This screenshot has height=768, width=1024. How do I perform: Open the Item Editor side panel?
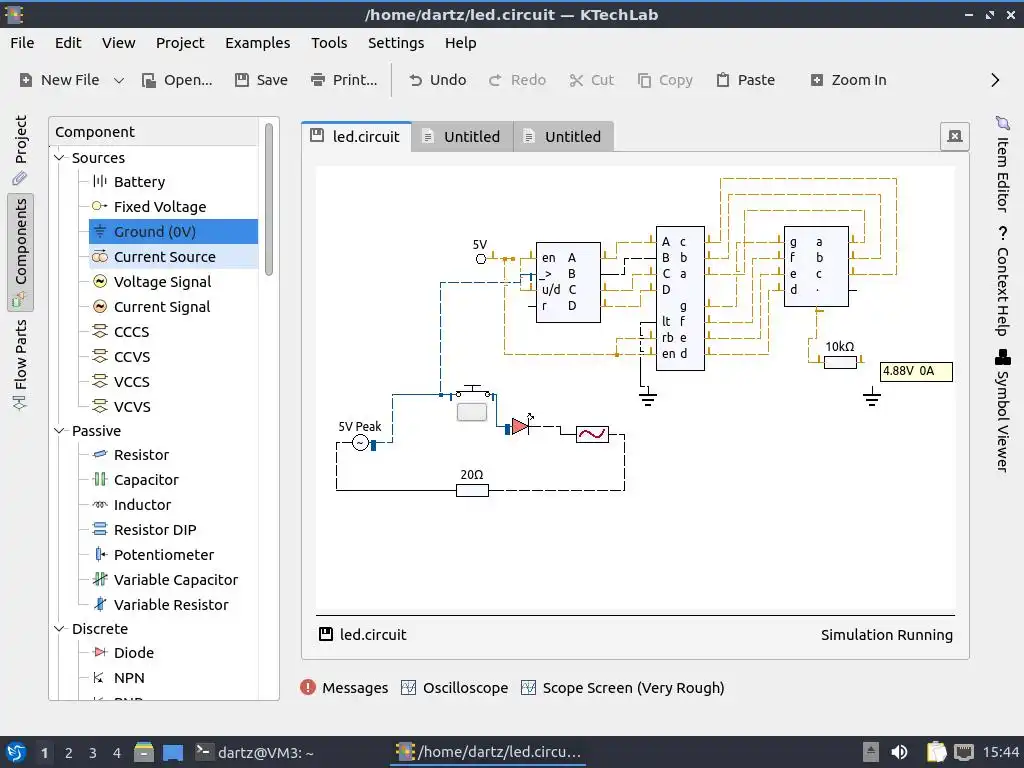pos(1002,165)
